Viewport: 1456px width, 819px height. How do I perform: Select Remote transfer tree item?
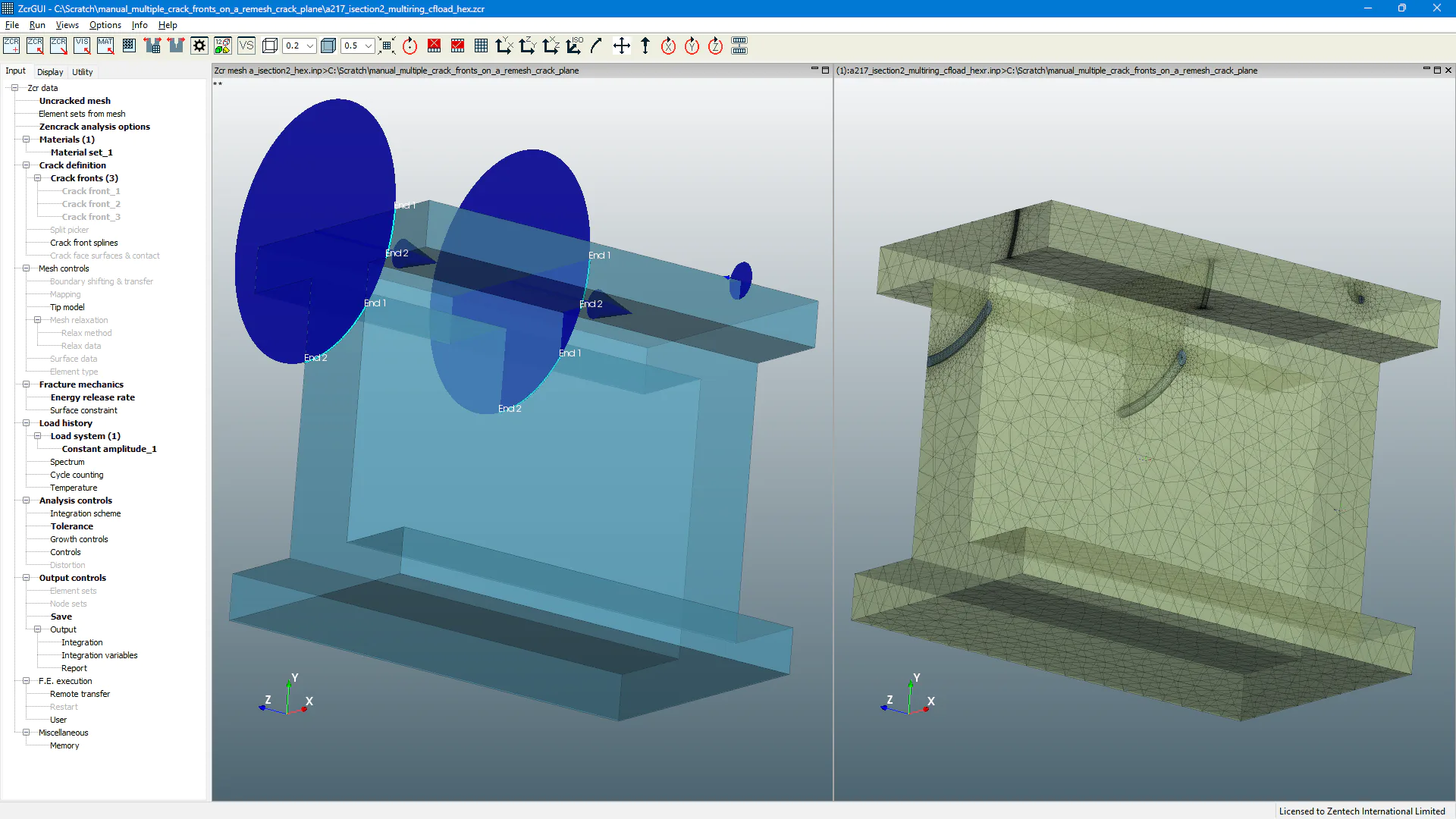click(80, 694)
